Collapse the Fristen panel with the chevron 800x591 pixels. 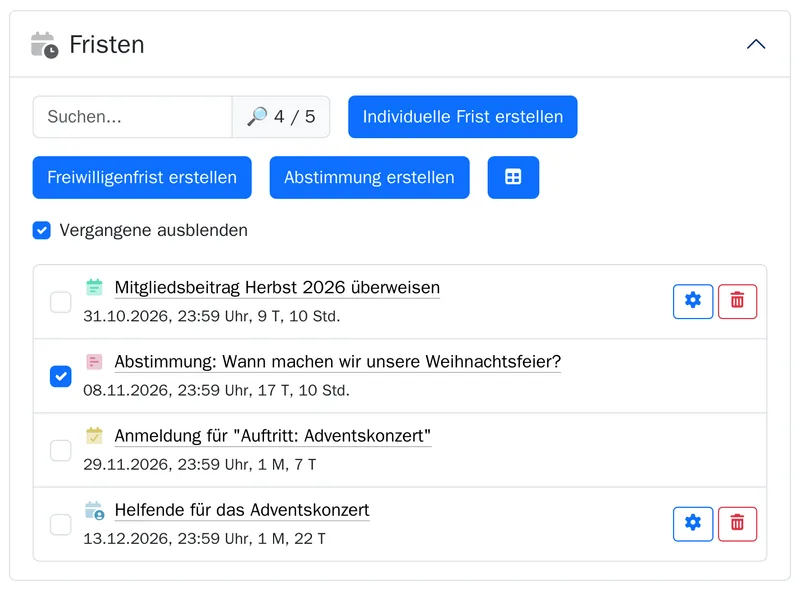click(x=756, y=44)
